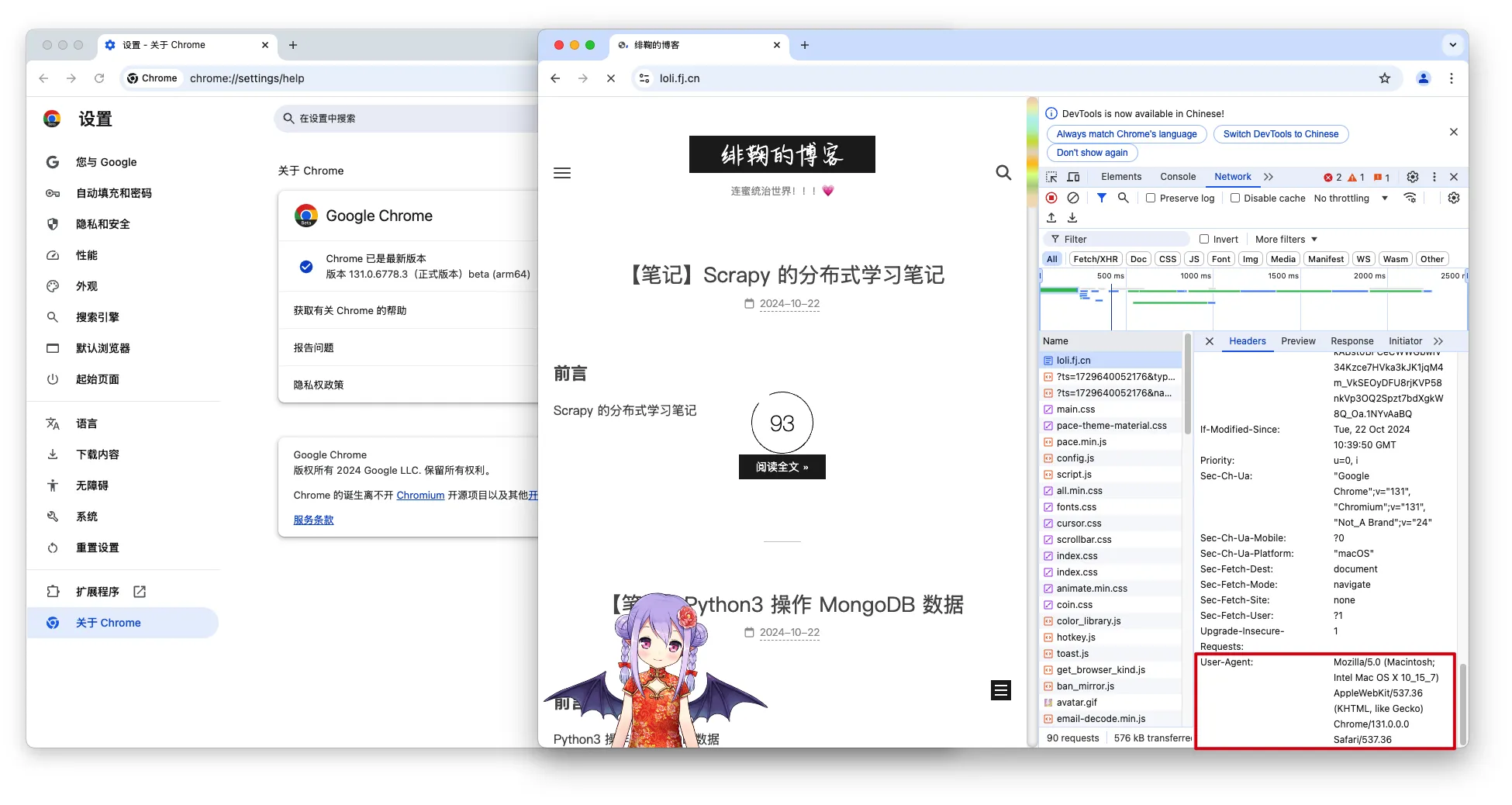Viewport: 1512px width, 805px height.
Task: Switch to the Console tab
Action: [1178, 177]
